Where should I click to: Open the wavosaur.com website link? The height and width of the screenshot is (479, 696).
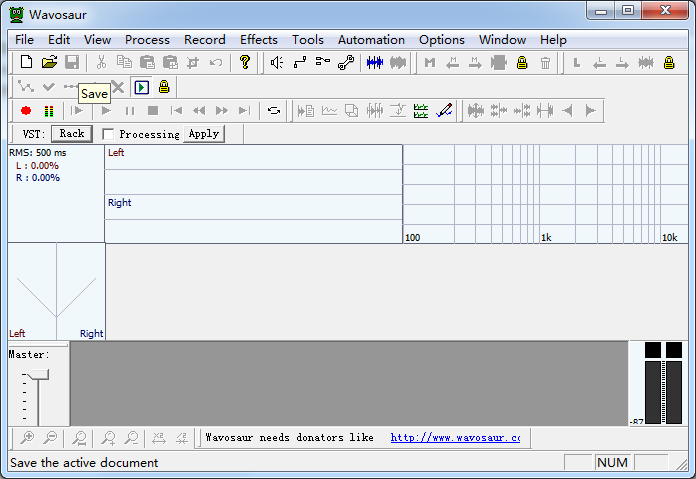pyautogui.click(x=455, y=438)
